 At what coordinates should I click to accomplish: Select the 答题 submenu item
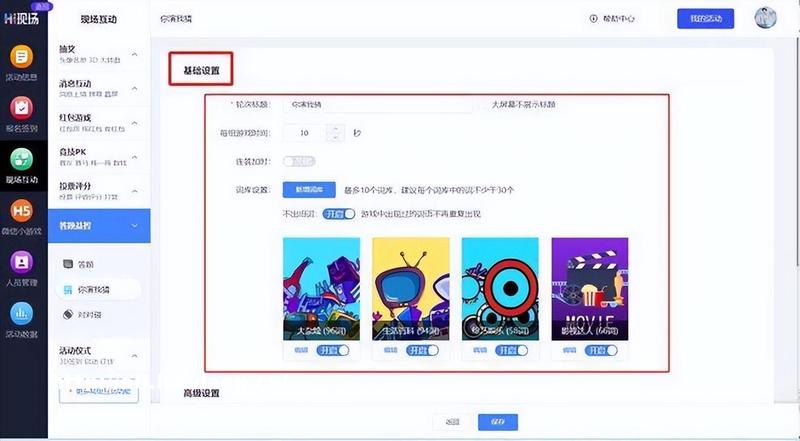(87, 264)
